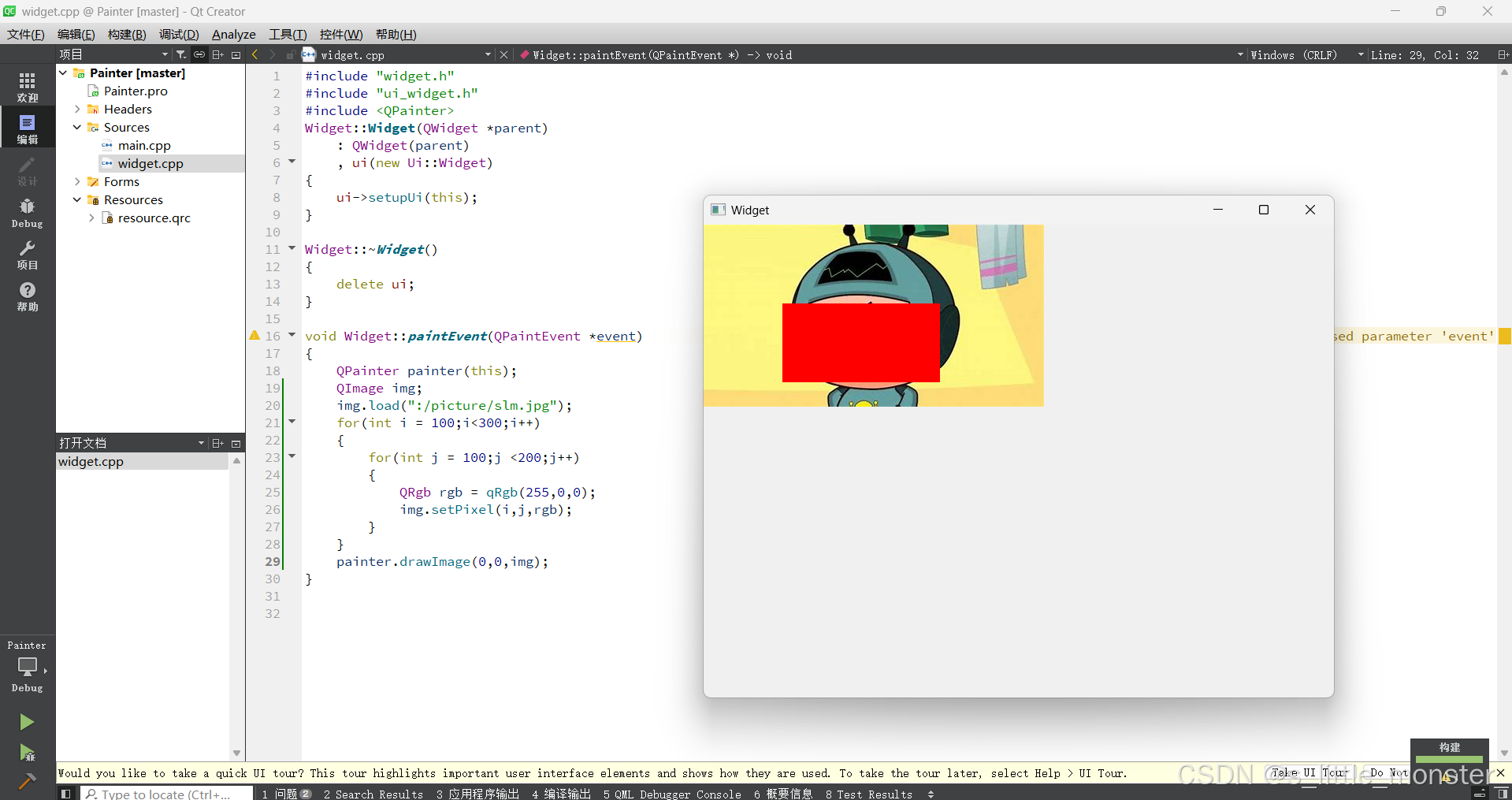This screenshot has height=800, width=1512.
Task: Expand the Forms folder
Action: point(77,181)
